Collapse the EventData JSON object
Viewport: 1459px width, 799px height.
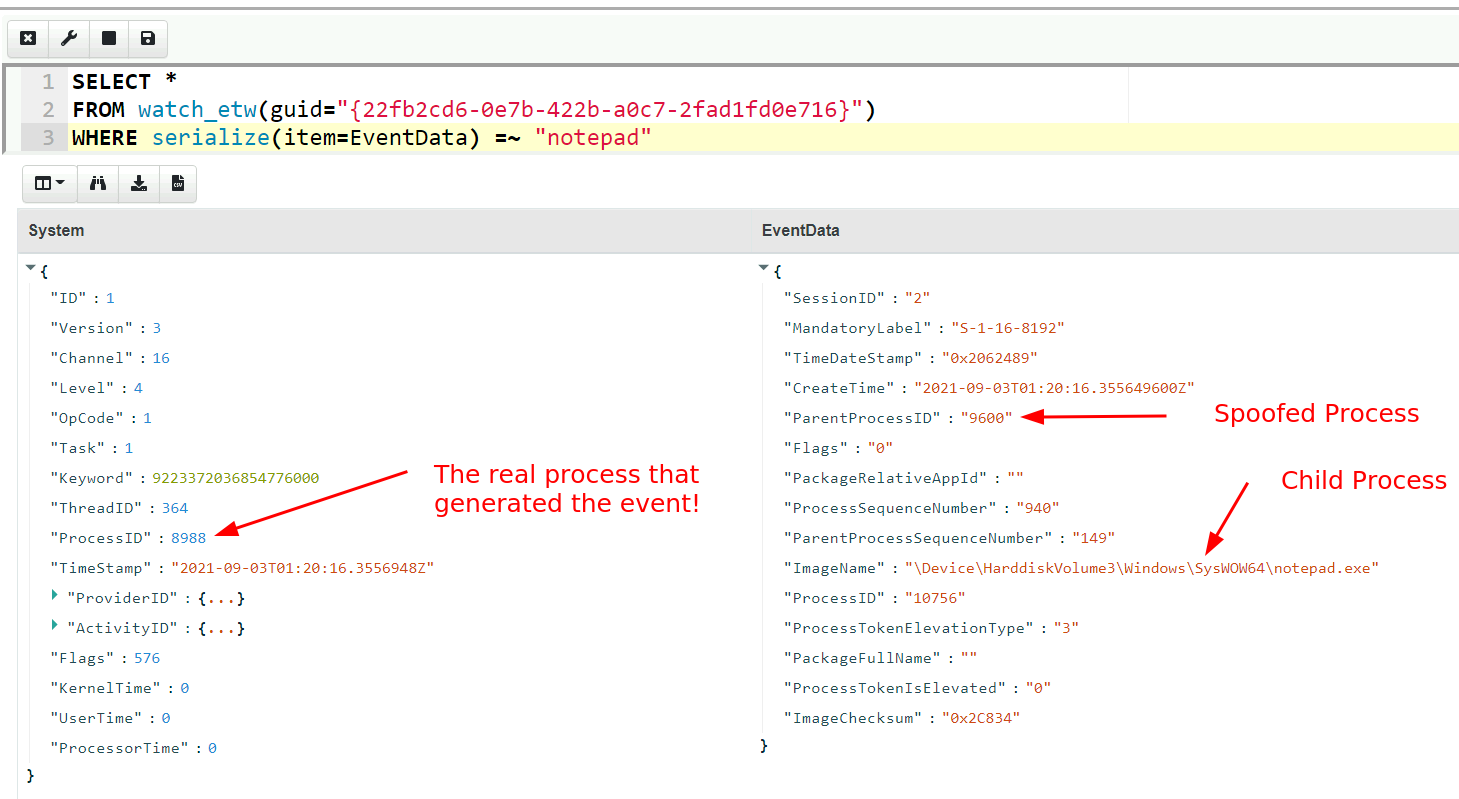coord(763,267)
